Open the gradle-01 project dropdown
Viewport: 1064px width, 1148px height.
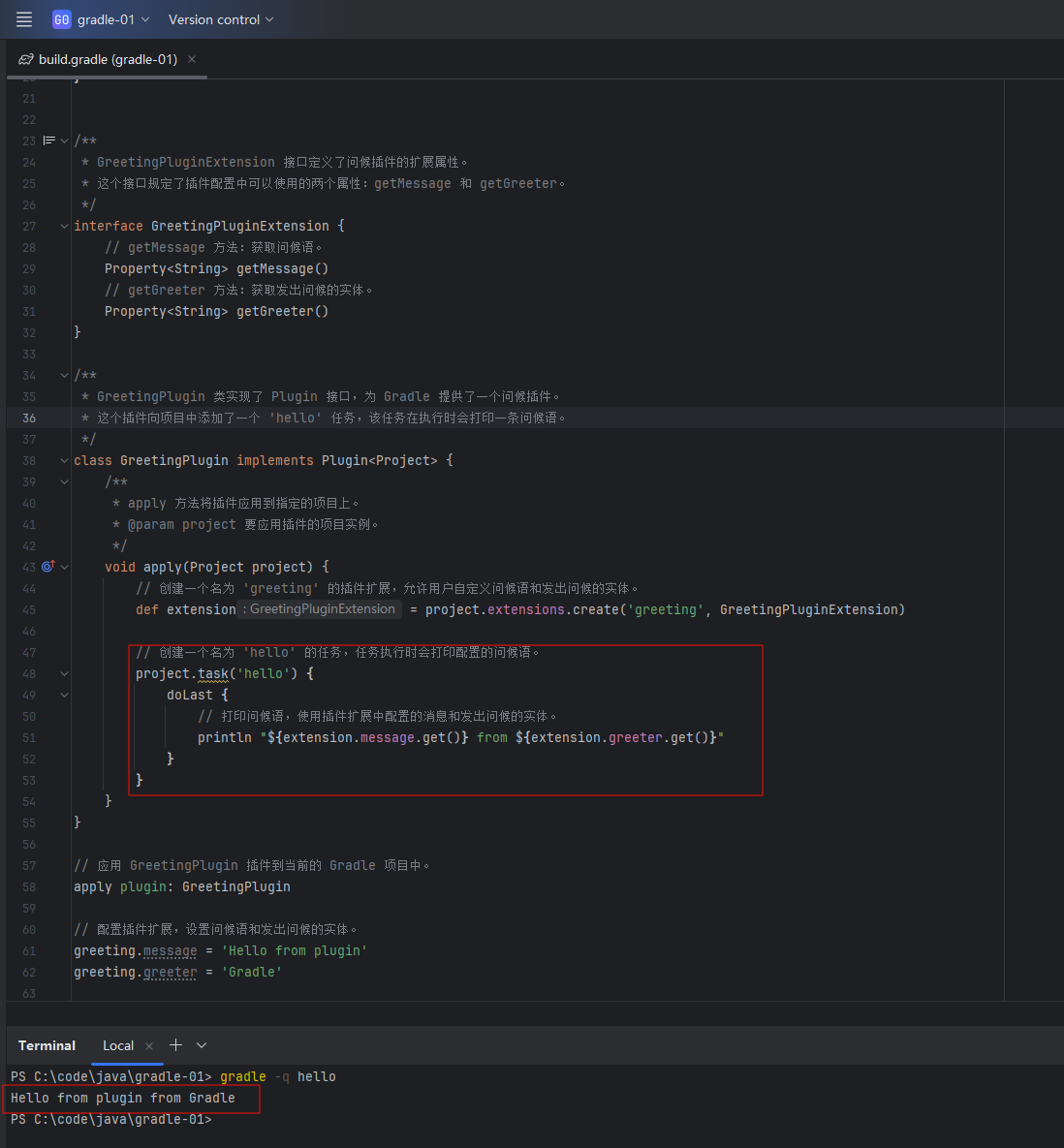(x=112, y=19)
